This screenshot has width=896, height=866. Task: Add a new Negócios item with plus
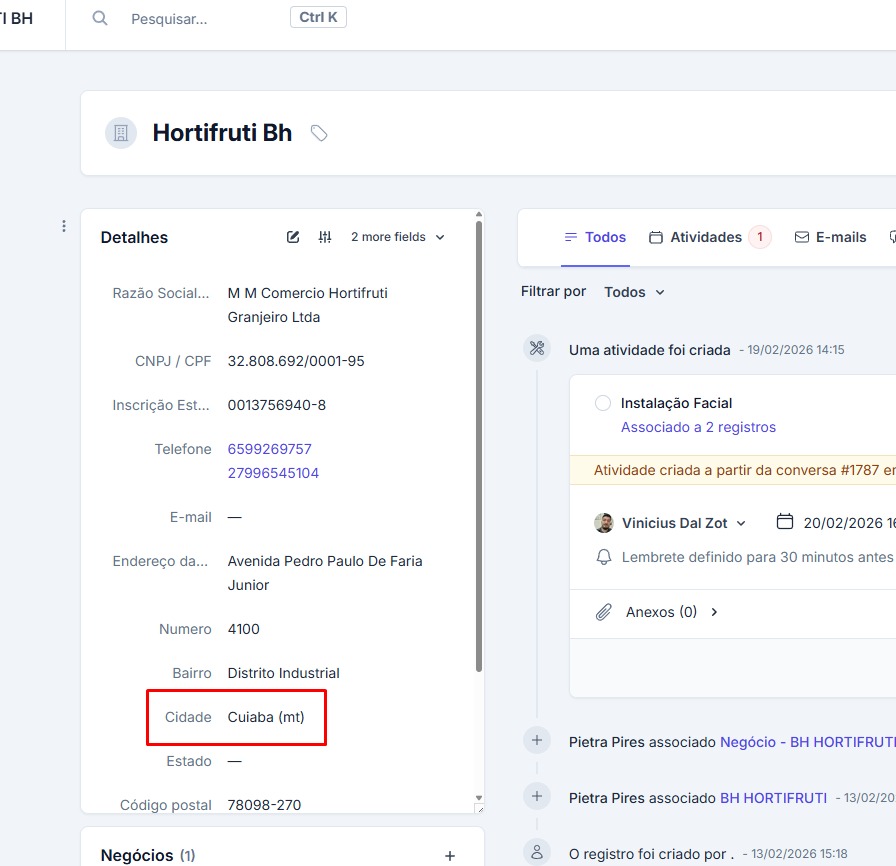pyautogui.click(x=450, y=856)
